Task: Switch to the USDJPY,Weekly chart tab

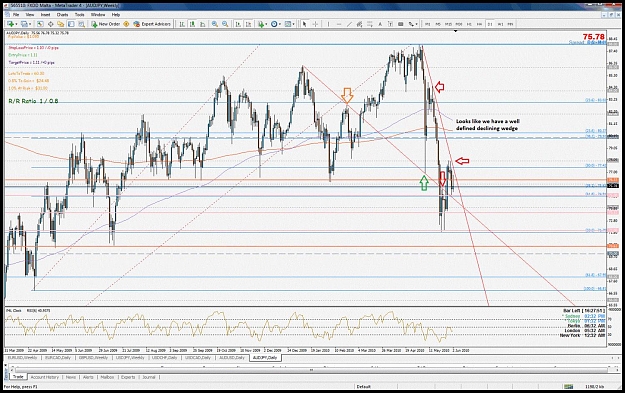Action: coord(130,358)
